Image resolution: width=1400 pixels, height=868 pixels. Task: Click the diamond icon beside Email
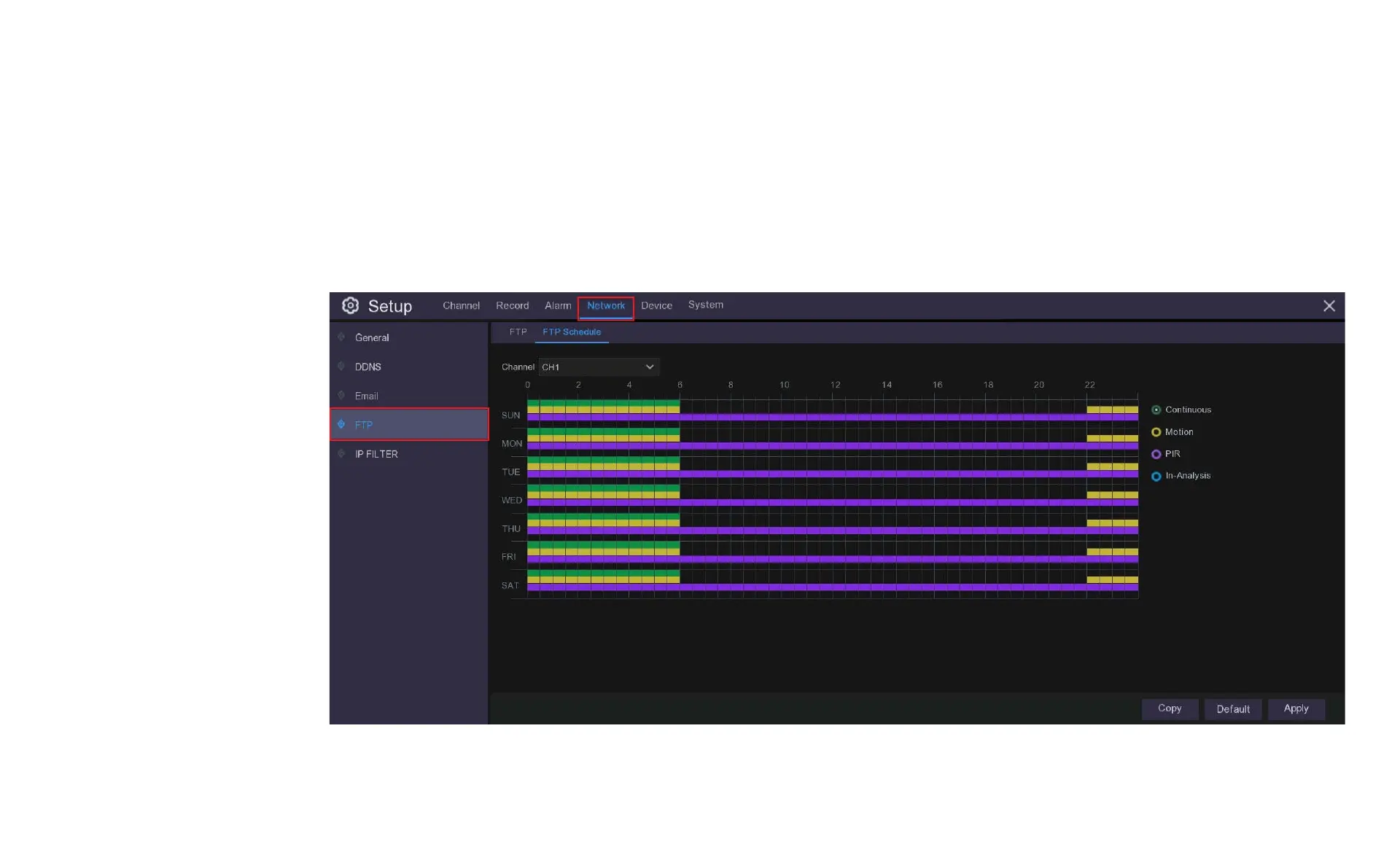point(341,395)
